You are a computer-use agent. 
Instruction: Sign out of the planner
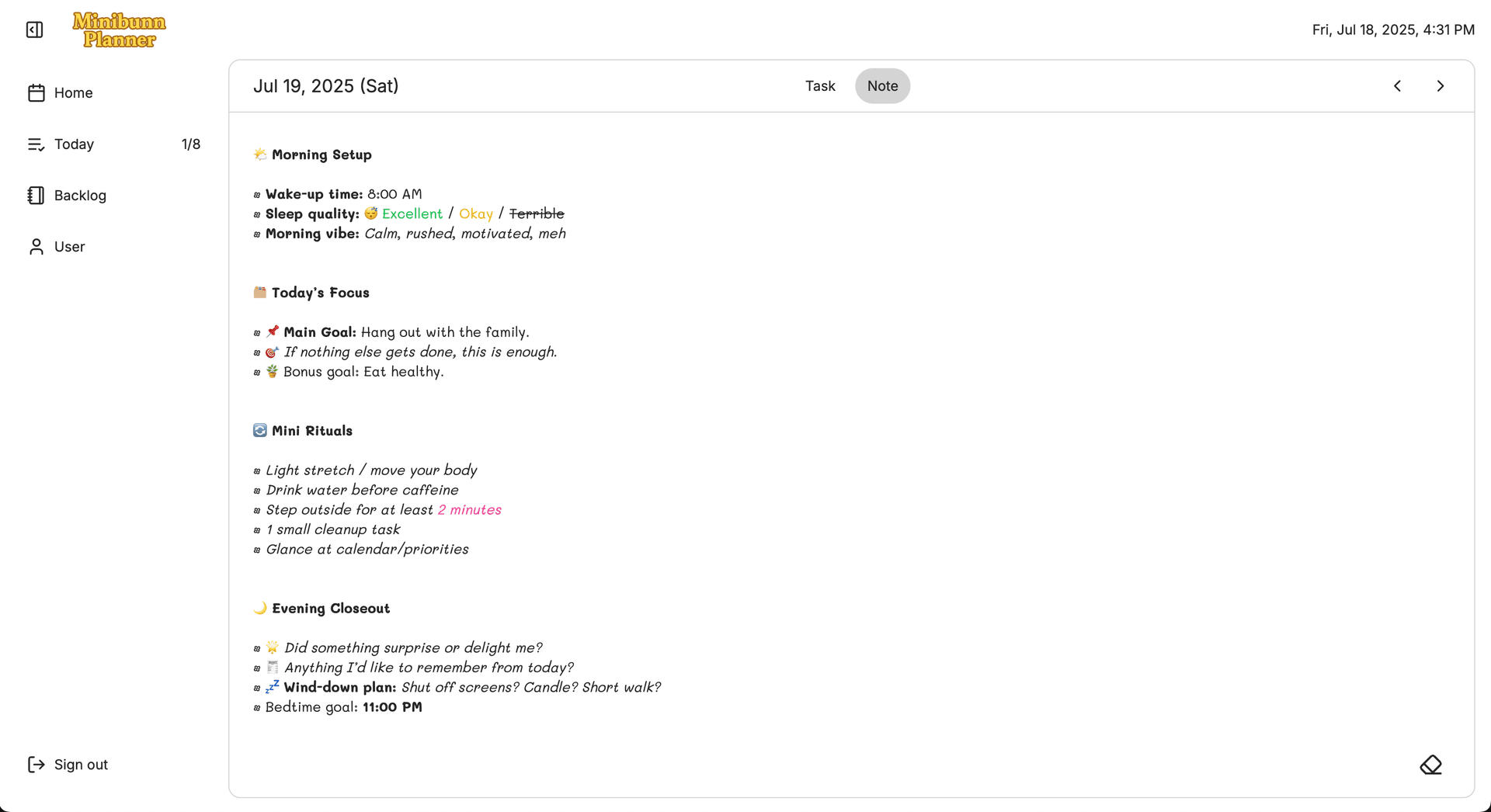pyautogui.click(x=81, y=765)
